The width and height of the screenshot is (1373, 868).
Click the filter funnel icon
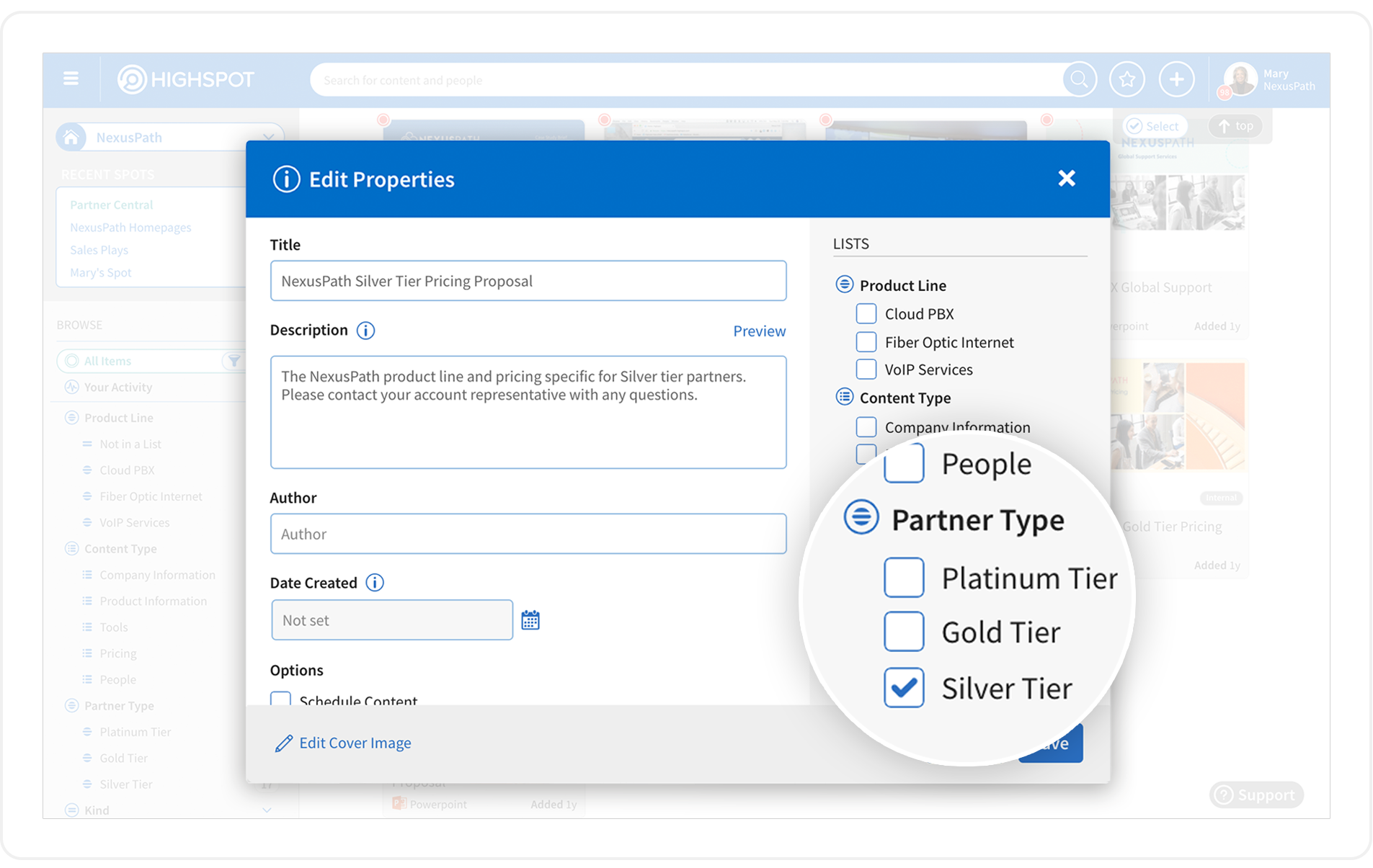(x=234, y=361)
